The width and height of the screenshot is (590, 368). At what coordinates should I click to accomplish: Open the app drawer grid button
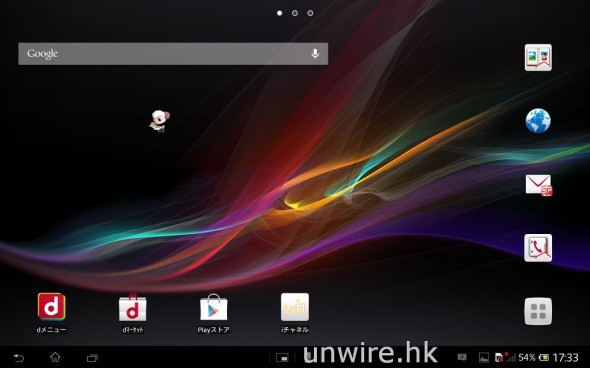(538, 311)
